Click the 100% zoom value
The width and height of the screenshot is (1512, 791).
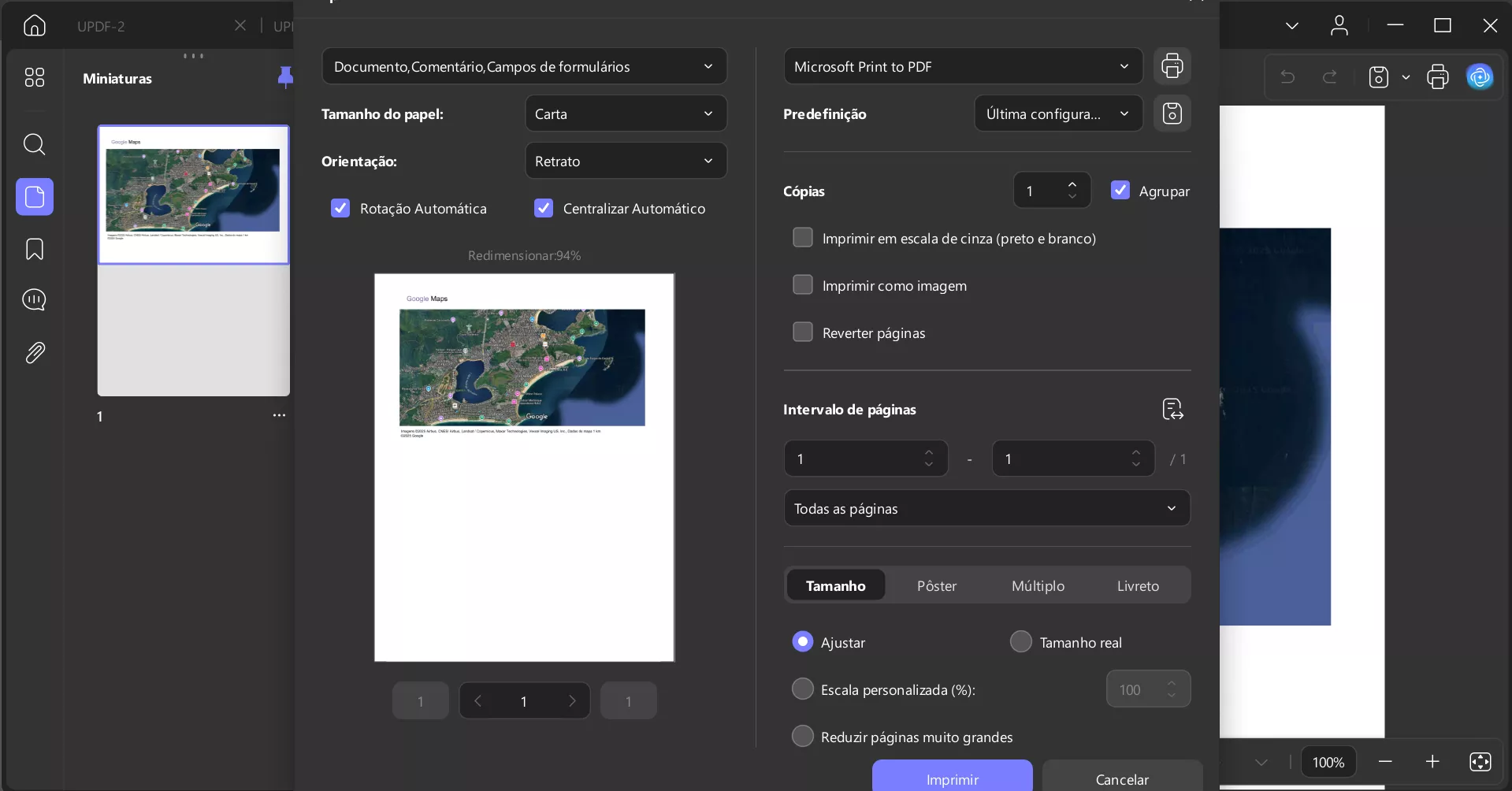(x=1328, y=762)
